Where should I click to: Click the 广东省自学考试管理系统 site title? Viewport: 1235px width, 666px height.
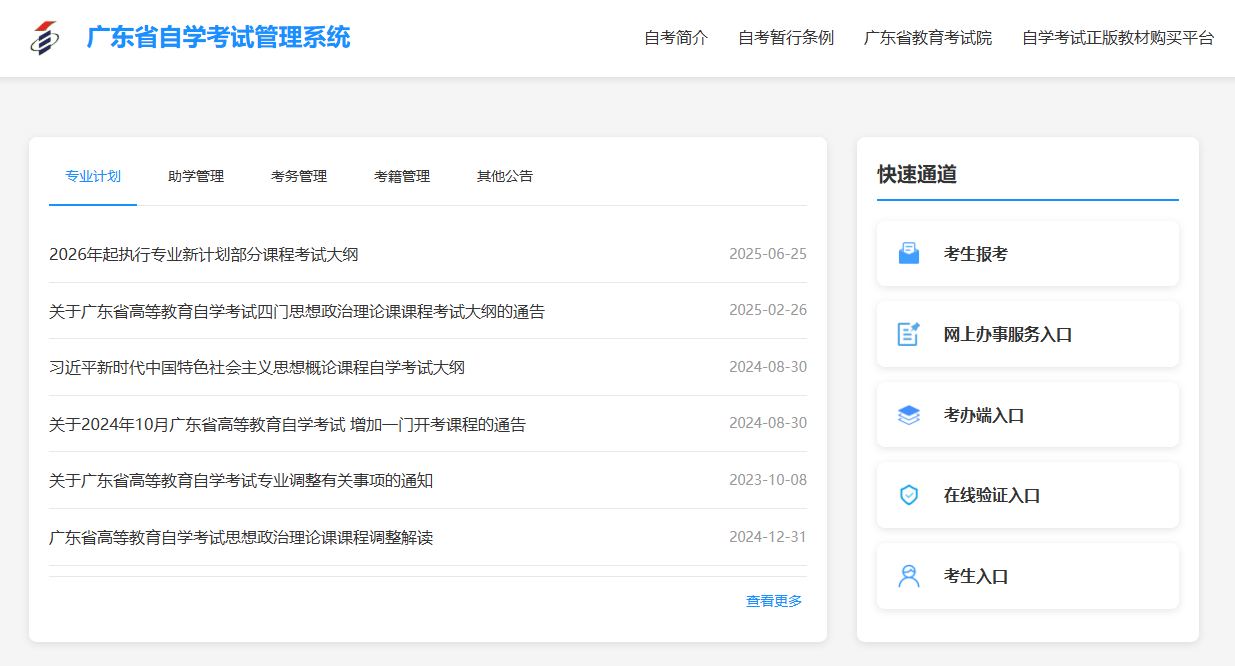(218, 38)
